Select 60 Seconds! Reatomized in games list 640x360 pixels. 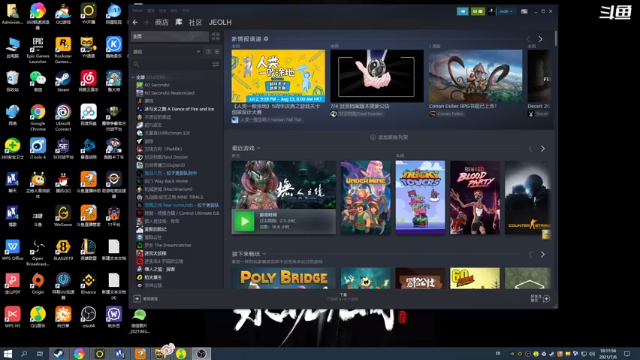[x=169, y=93]
